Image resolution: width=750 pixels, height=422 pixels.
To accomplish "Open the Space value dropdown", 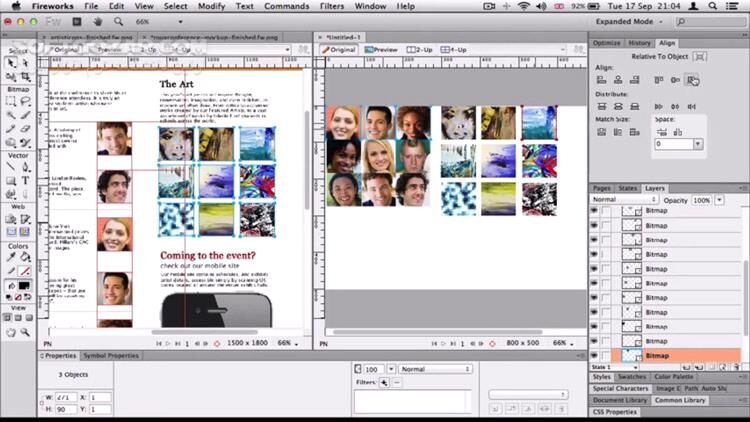I will 697,144.
